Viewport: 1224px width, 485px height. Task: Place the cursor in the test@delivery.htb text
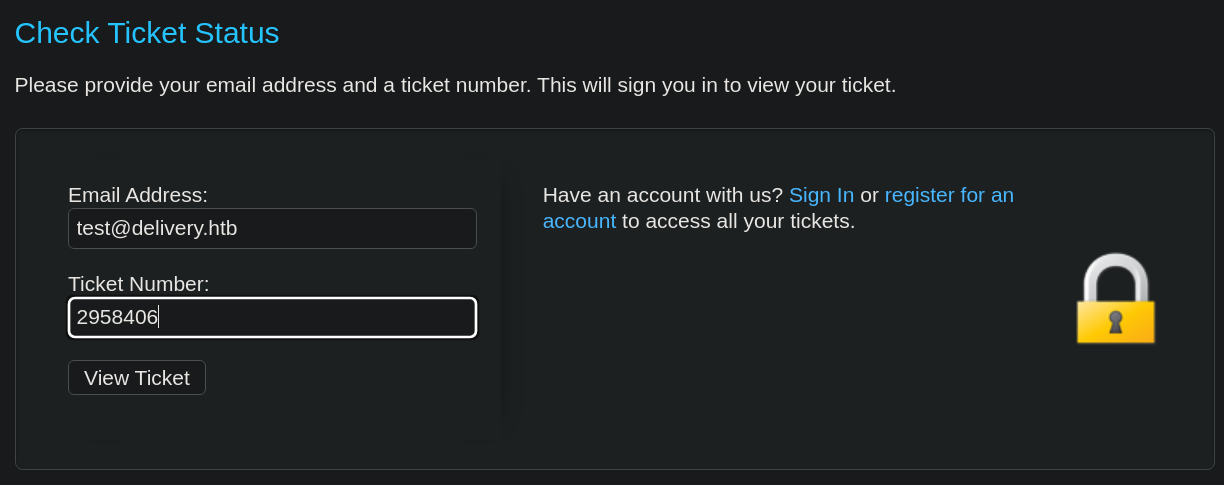pyautogui.click(x=157, y=228)
